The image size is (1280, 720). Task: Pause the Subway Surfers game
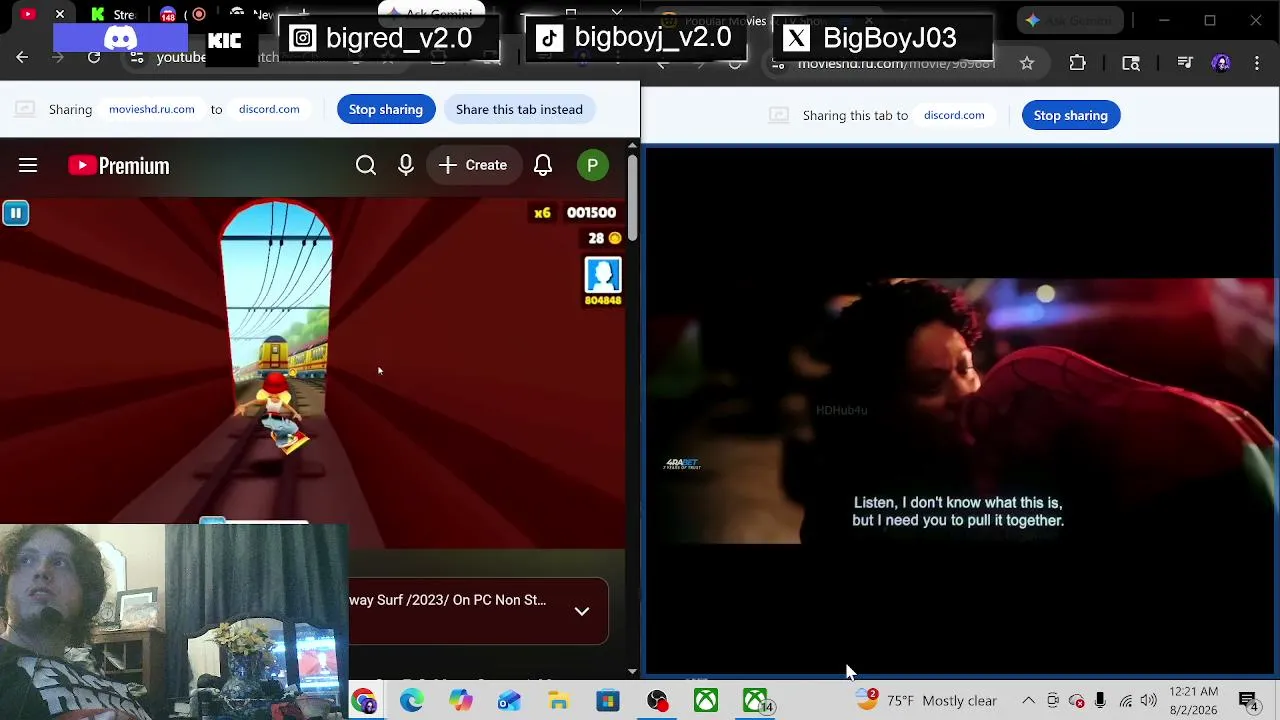[x=15, y=212]
